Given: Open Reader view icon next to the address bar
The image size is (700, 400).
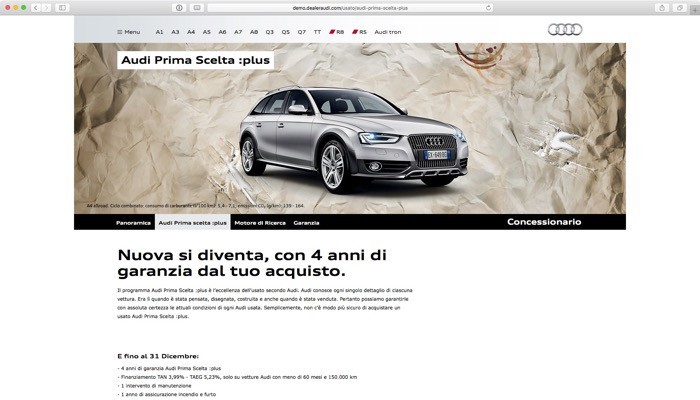Looking at the screenshot, I should pos(196,8).
